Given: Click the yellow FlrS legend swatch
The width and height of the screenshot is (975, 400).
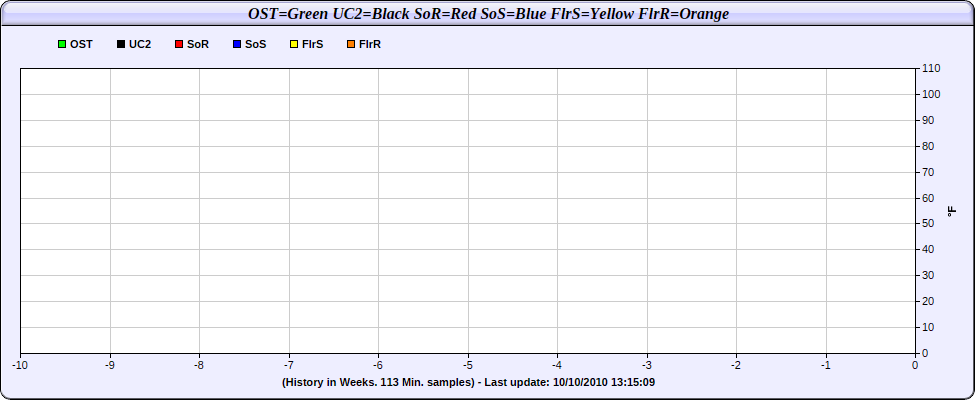Looking at the screenshot, I should click(293, 45).
